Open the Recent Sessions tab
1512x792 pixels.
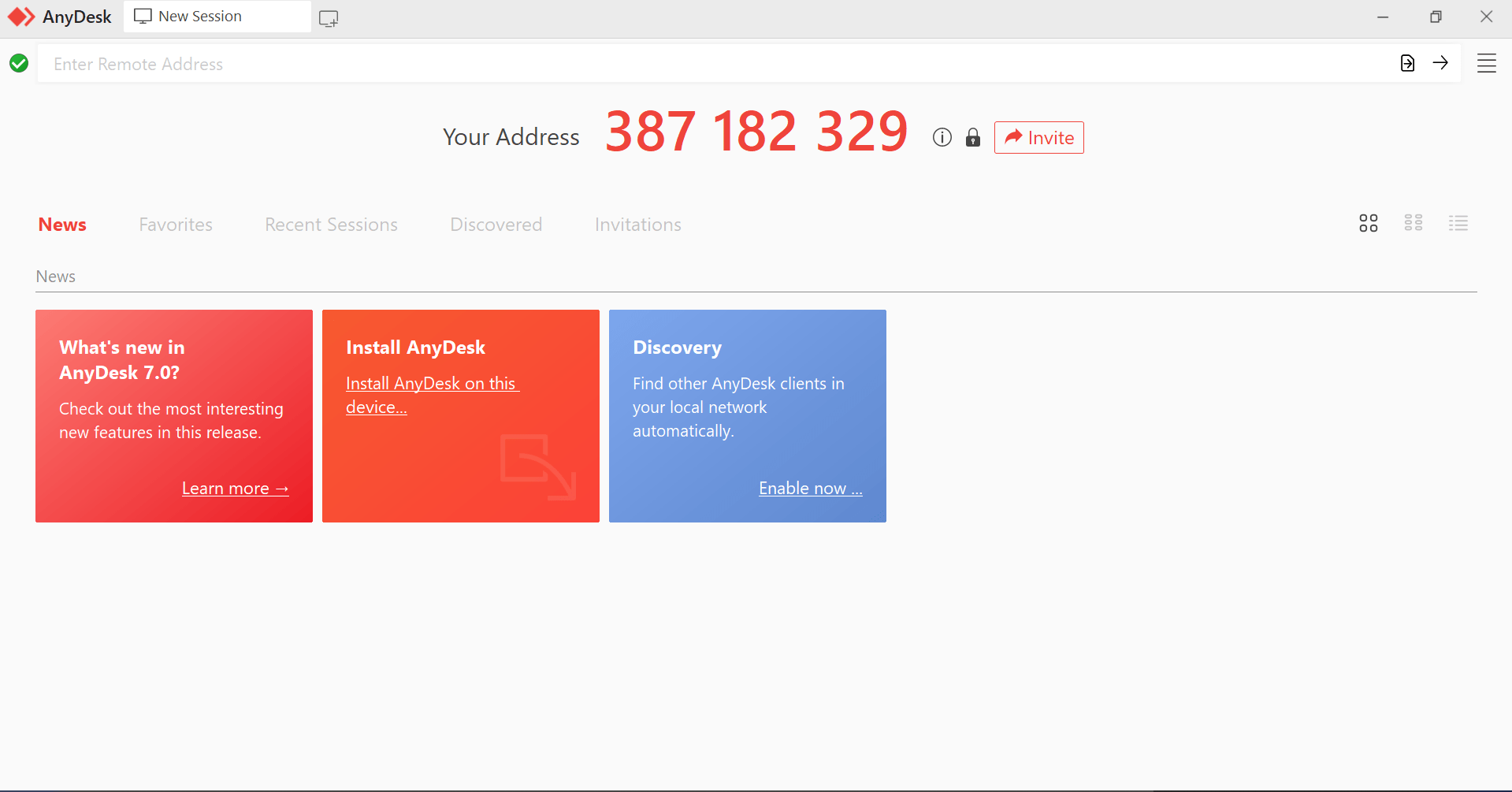tap(331, 225)
